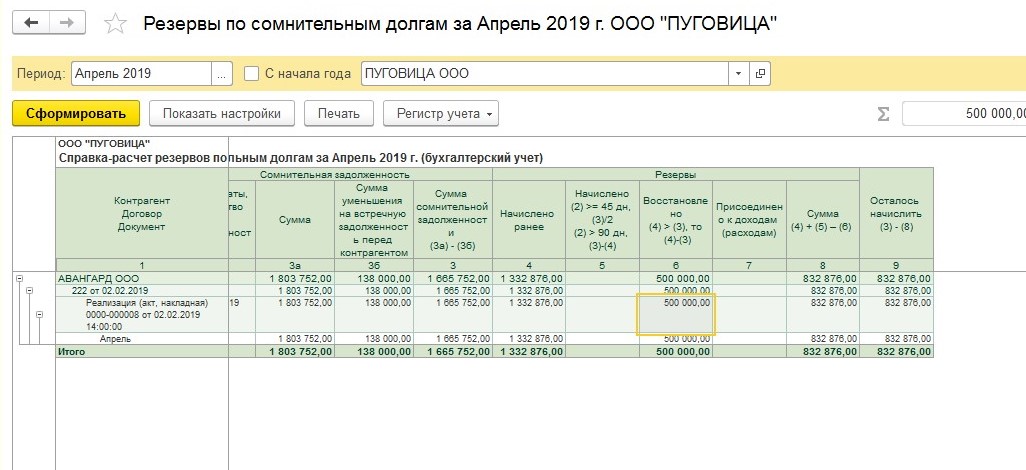This screenshot has height=470, width=1026.
Task: Click the Печать button
Action: [339, 114]
